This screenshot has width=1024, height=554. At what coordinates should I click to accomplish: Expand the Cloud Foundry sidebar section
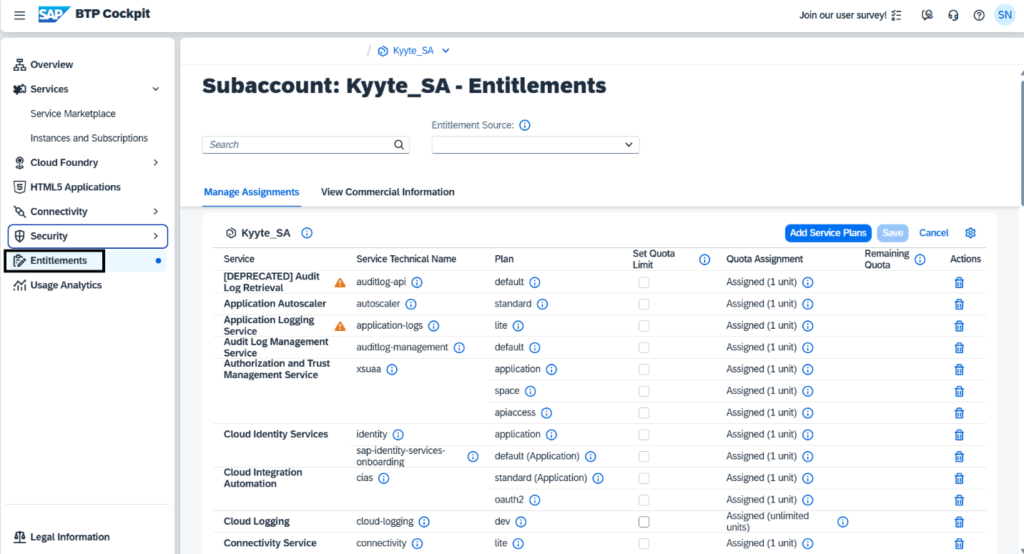point(155,163)
